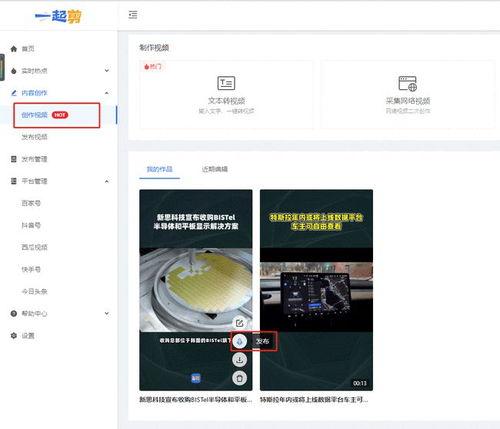
Task: Open 抖音号 platform entry in sidebar
Action: tap(31, 225)
